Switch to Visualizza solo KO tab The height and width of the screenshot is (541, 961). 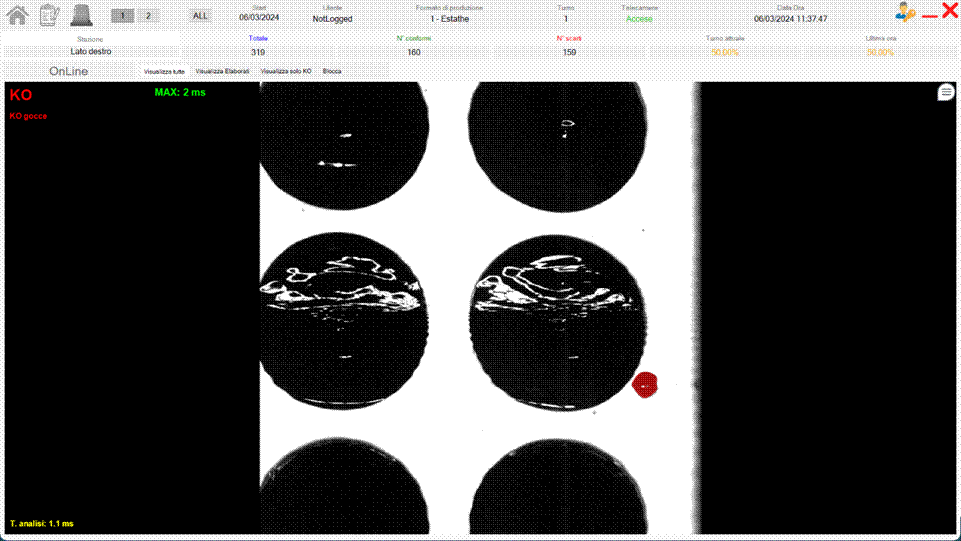(x=286, y=72)
